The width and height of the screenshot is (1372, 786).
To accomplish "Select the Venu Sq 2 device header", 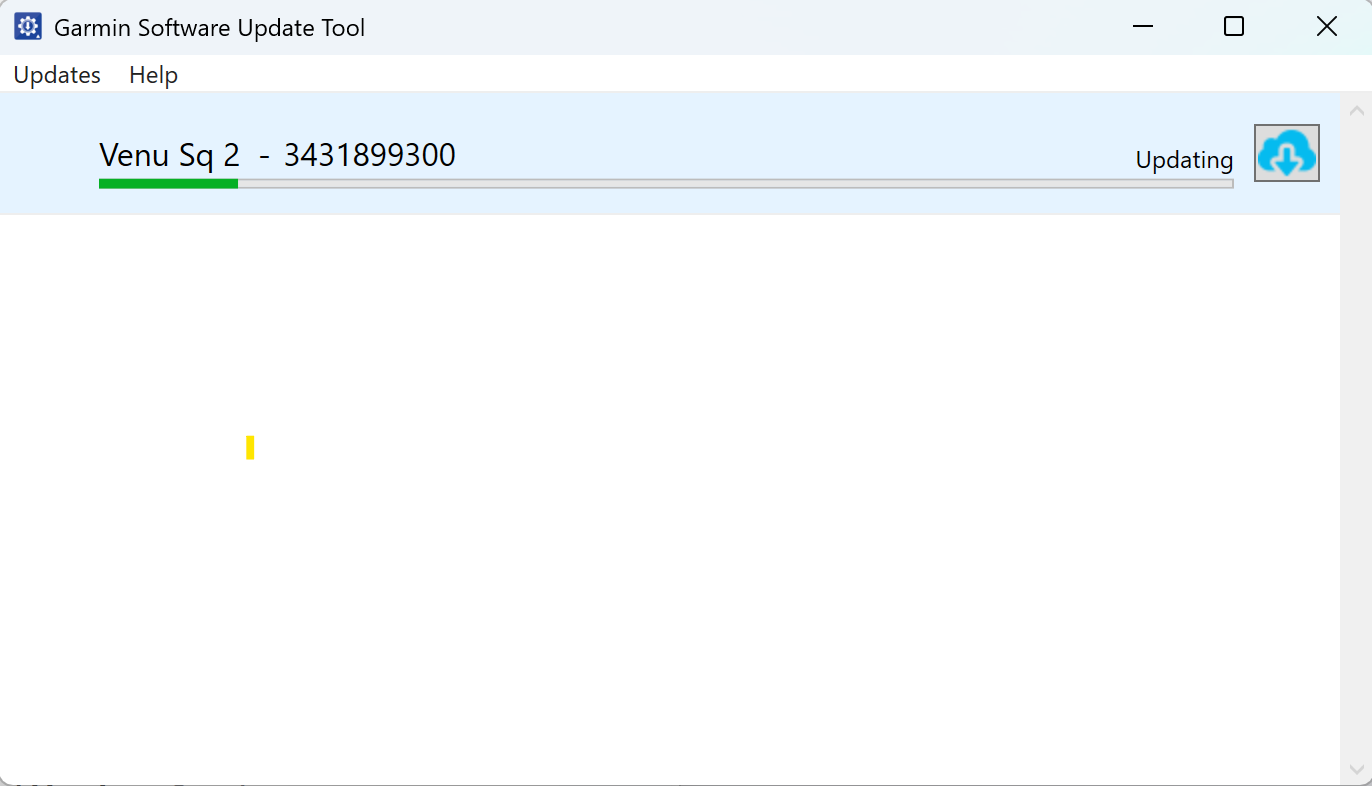I will [168, 155].
